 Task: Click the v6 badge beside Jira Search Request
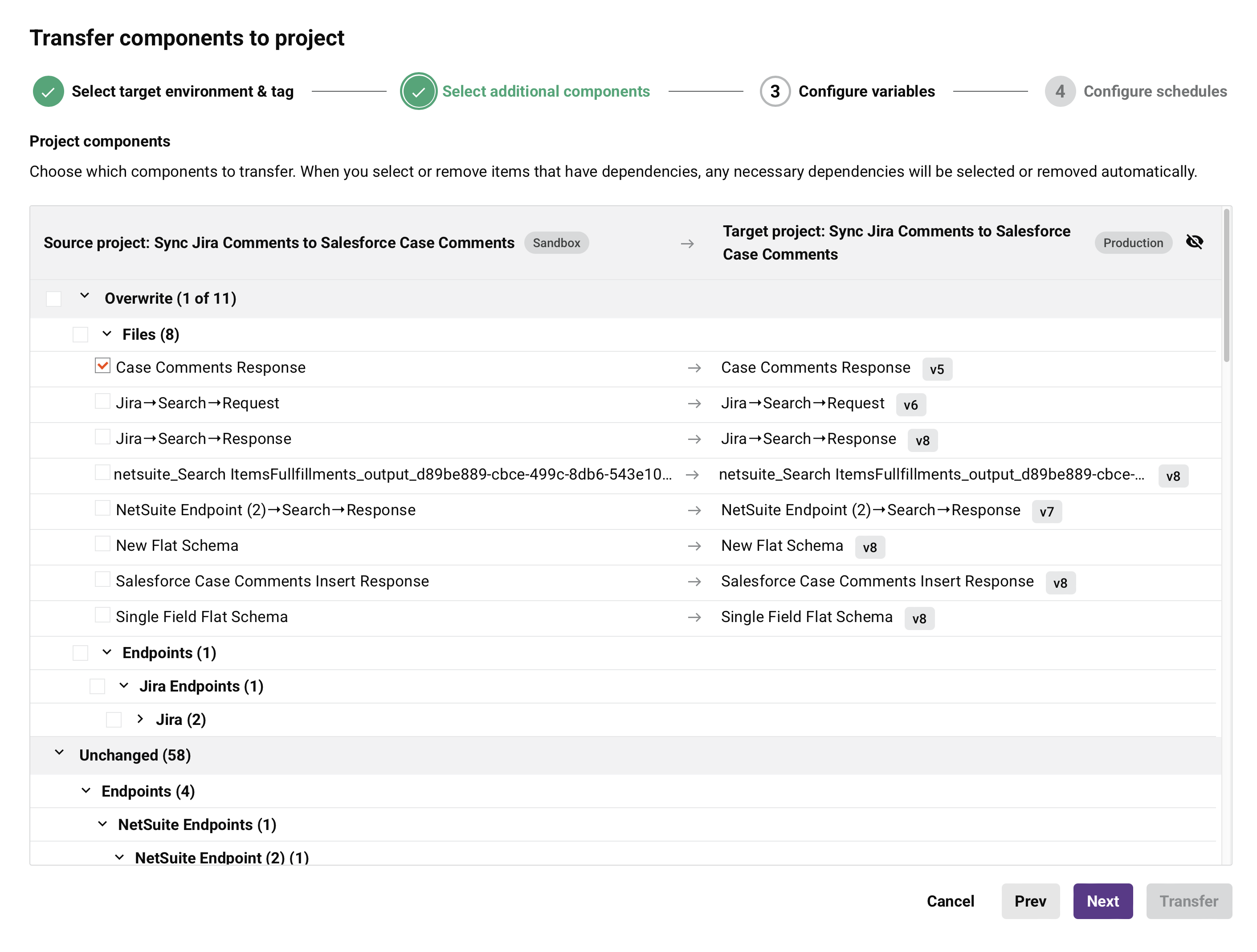pyautogui.click(x=910, y=405)
